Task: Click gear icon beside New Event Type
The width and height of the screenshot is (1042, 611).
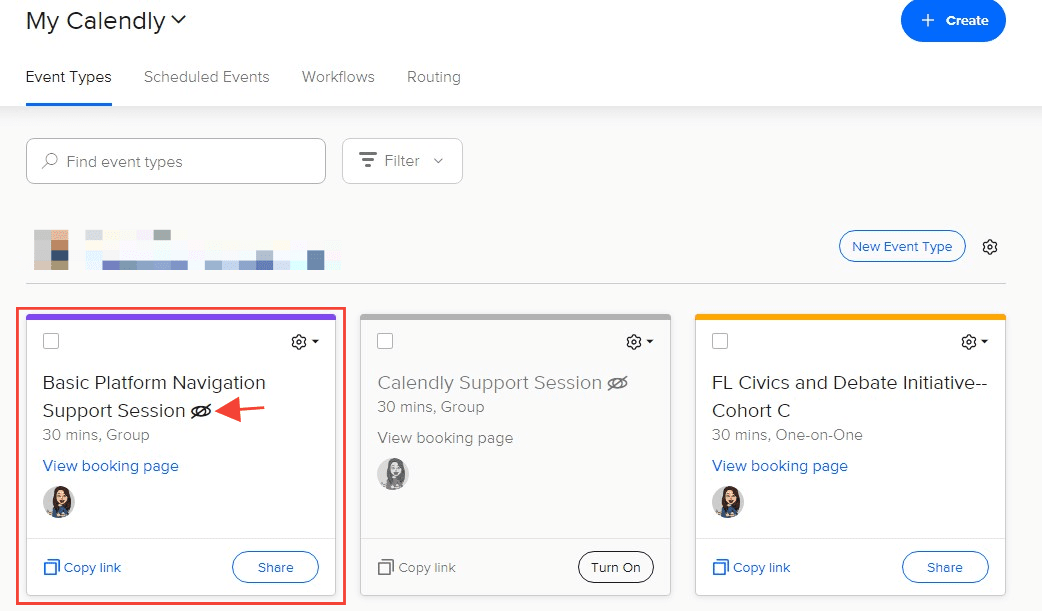Action: pyautogui.click(x=990, y=247)
